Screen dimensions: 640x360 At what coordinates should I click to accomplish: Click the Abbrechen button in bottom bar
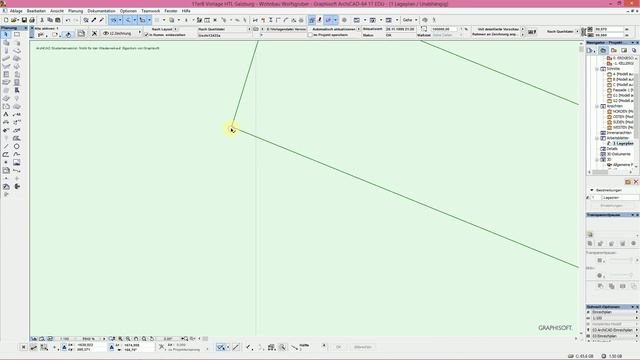[362, 347]
